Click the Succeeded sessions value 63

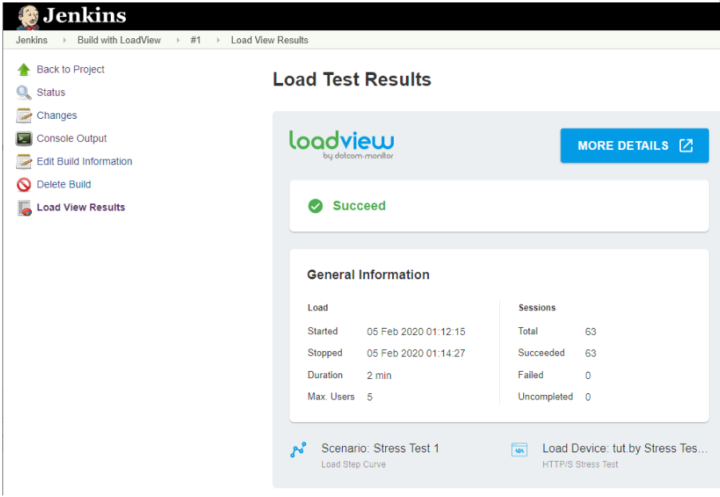[591, 353]
